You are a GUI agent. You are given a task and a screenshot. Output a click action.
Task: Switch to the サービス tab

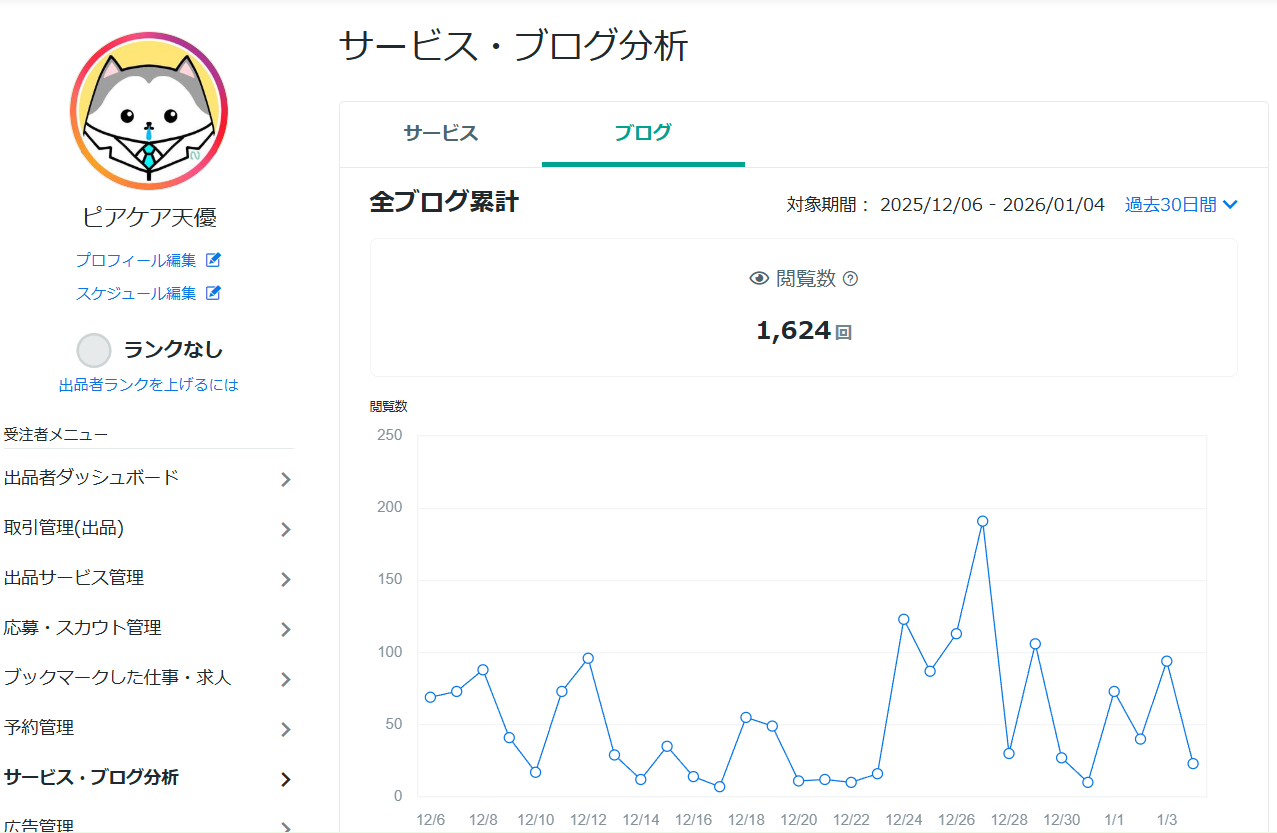coord(440,133)
